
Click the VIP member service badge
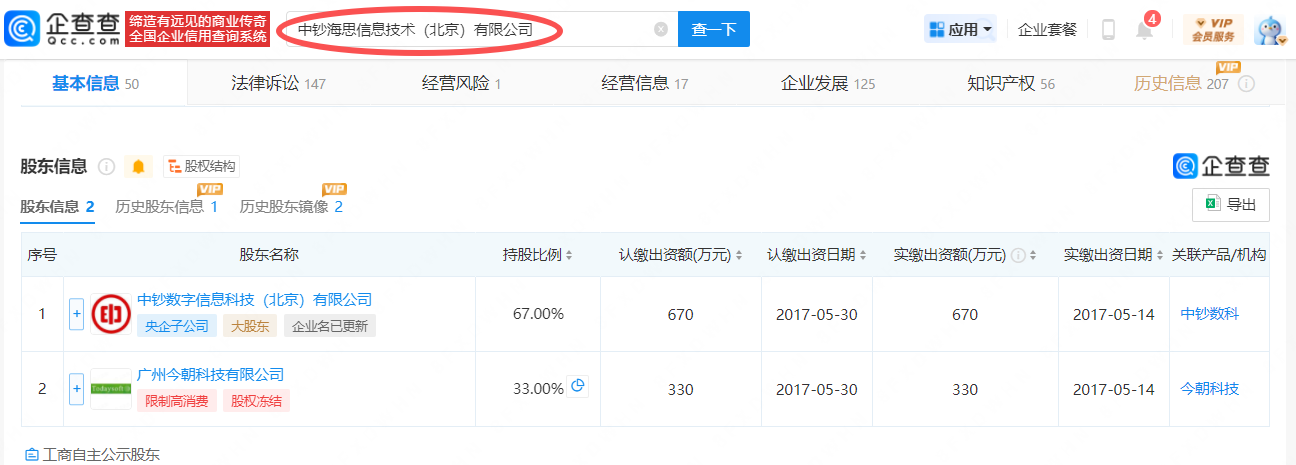tap(1212, 30)
